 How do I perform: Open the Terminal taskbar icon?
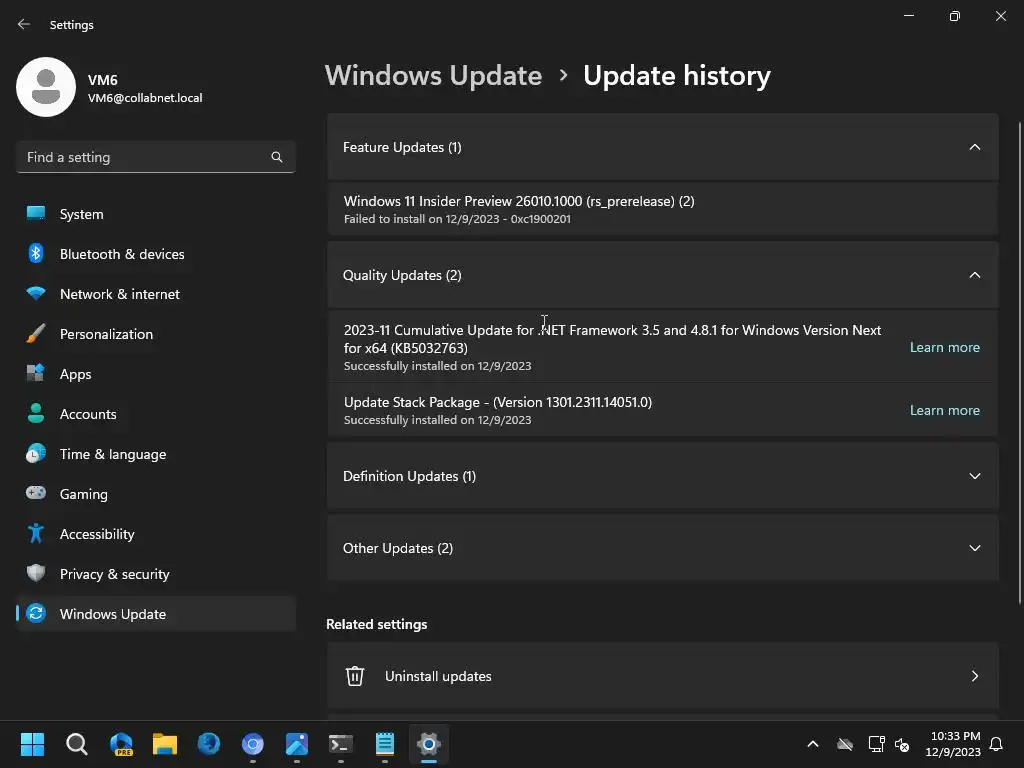pos(341,744)
